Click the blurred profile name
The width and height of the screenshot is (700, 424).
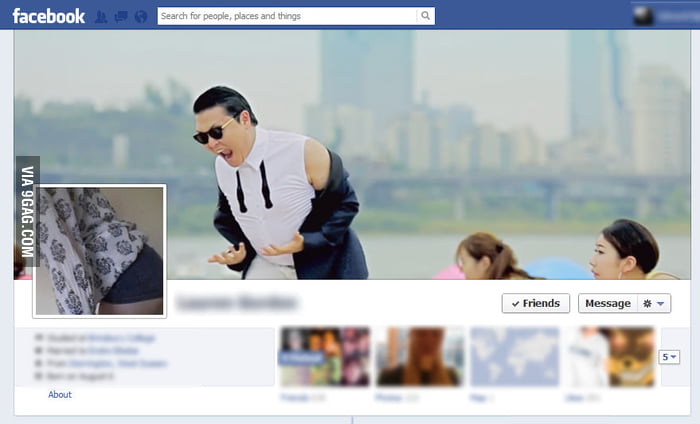coord(237,301)
